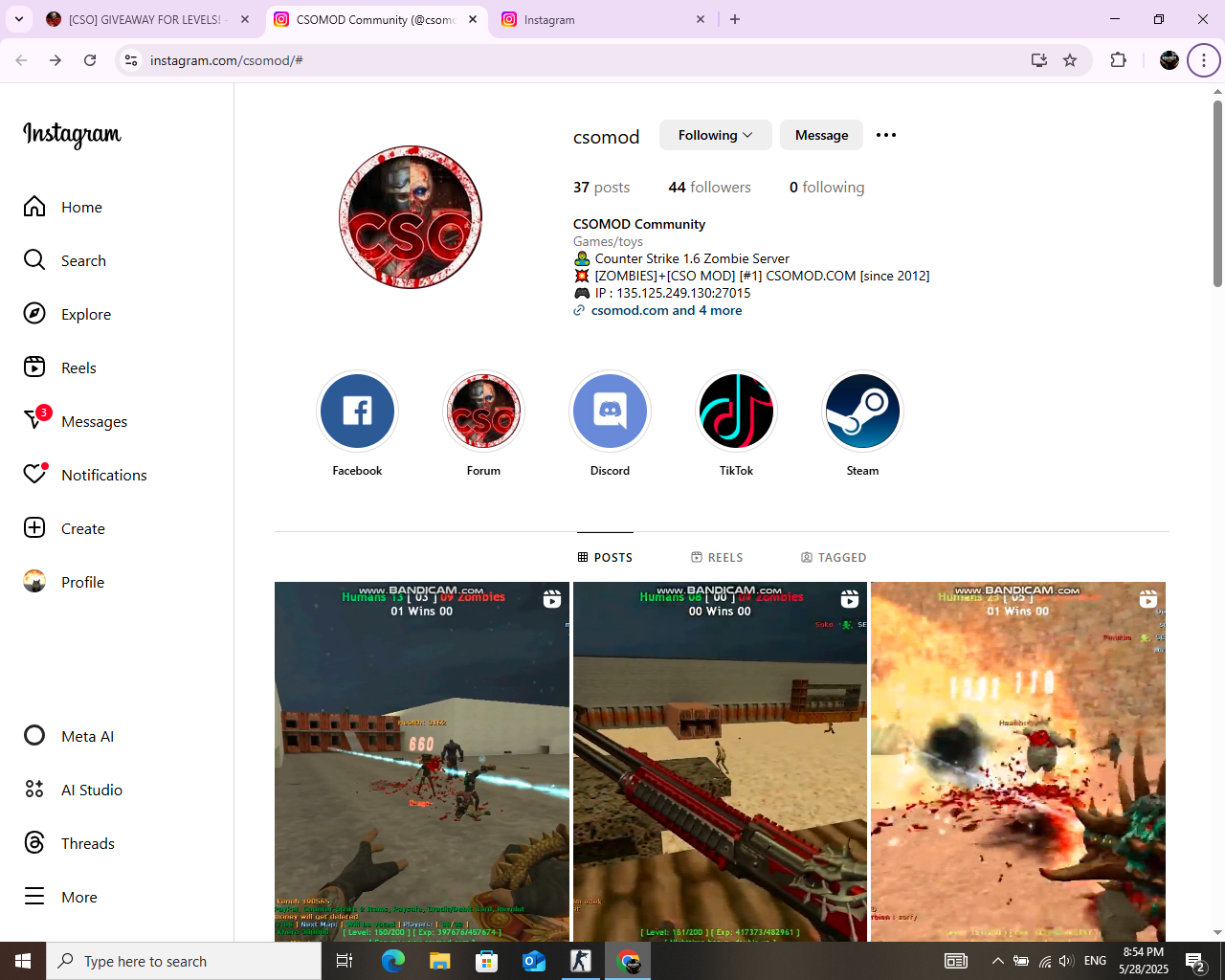
Task: View the 44 followers list
Action: pyautogui.click(x=709, y=187)
